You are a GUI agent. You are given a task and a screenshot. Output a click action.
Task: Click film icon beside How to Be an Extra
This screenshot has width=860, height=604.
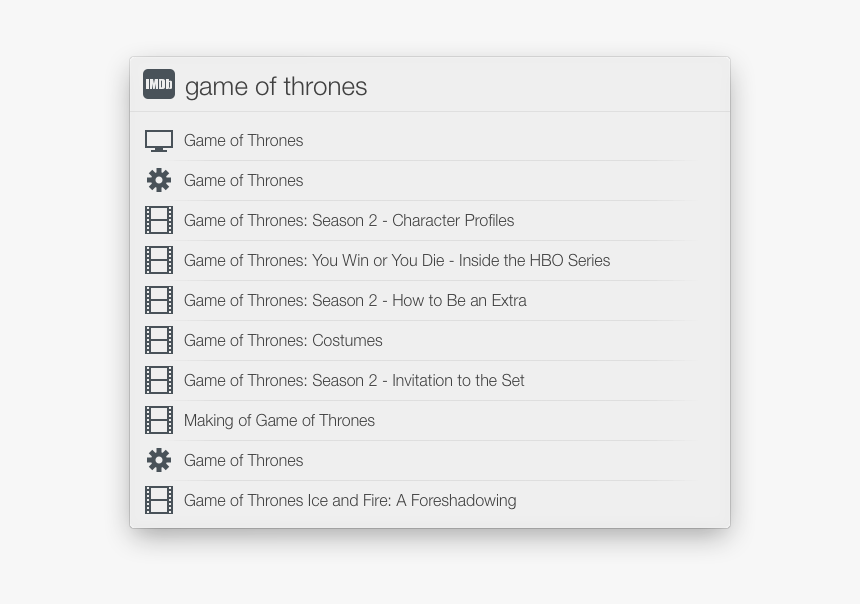(159, 300)
